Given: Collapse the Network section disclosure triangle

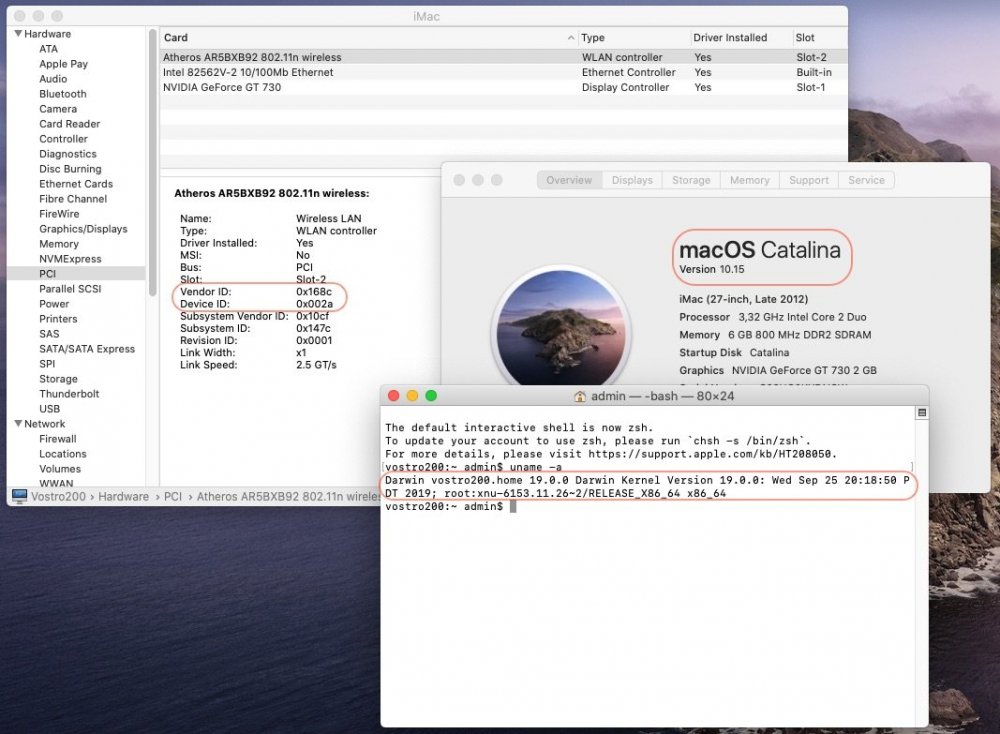Looking at the screenshot, I should click(17, 424).
